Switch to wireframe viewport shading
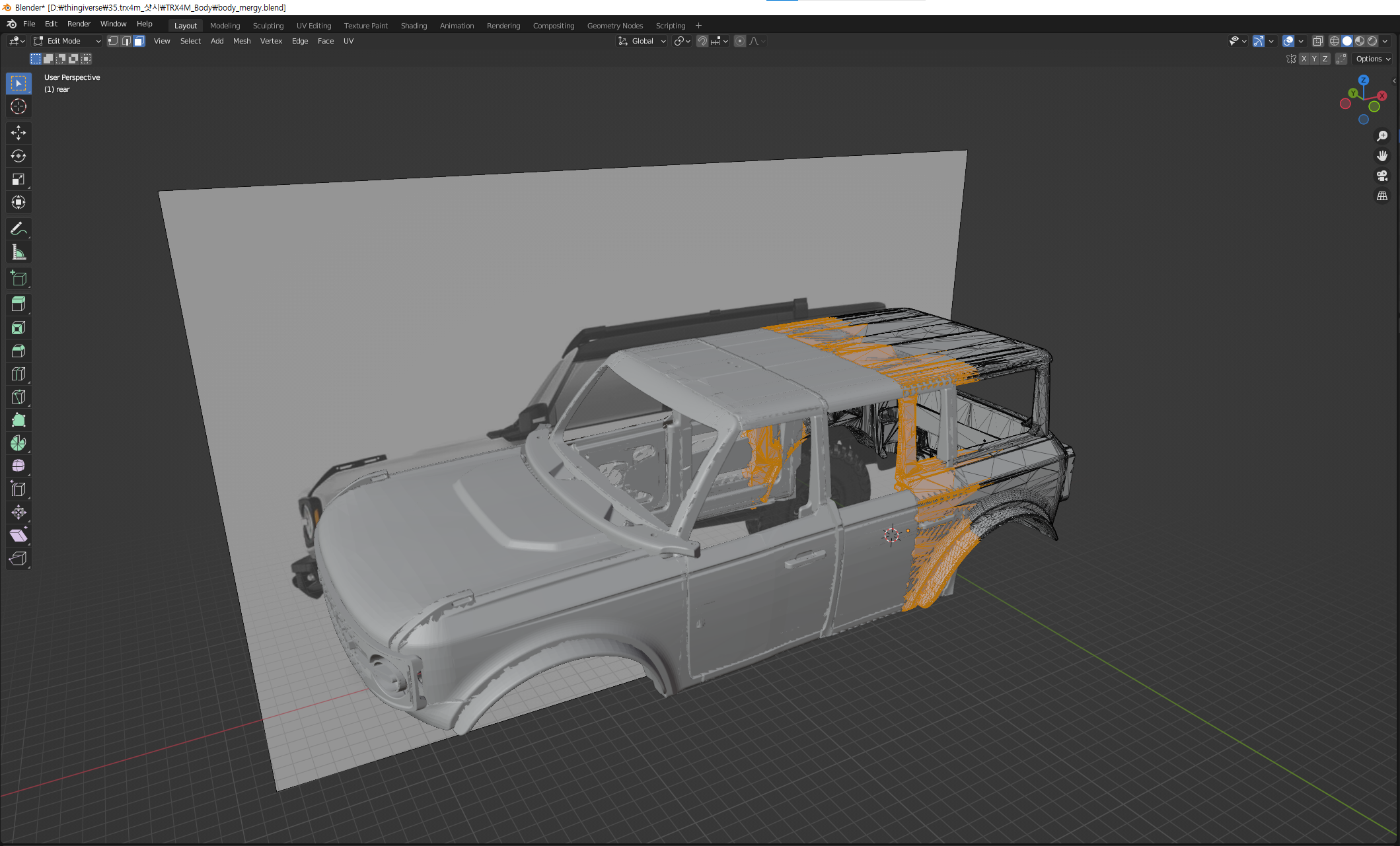This screenshot has height=846, width=1400. click(1334, 41)
